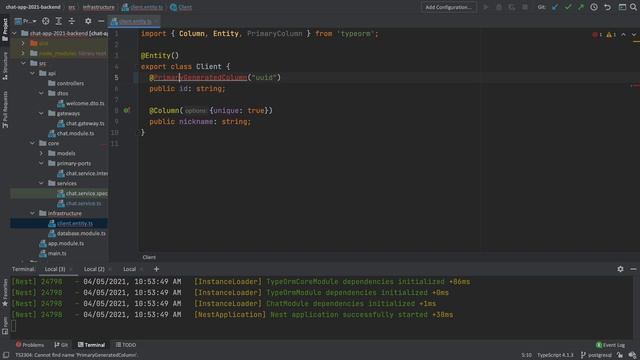Viewport: 640px width, 360px height.
Task: Open the Problems tool window tab
Action: pos(29,345)
